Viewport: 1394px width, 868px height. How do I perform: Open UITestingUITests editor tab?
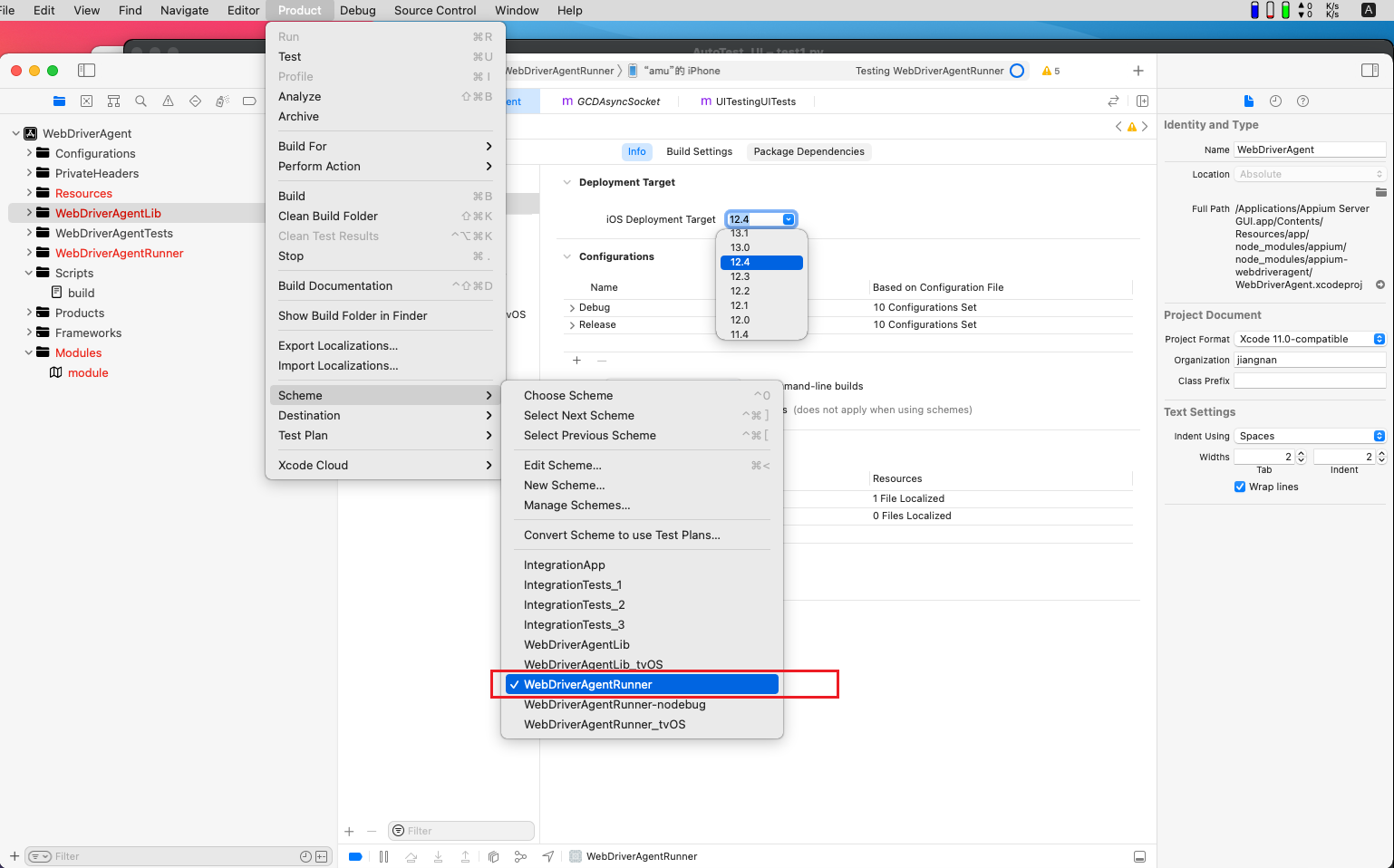click(x=748, y=101)
